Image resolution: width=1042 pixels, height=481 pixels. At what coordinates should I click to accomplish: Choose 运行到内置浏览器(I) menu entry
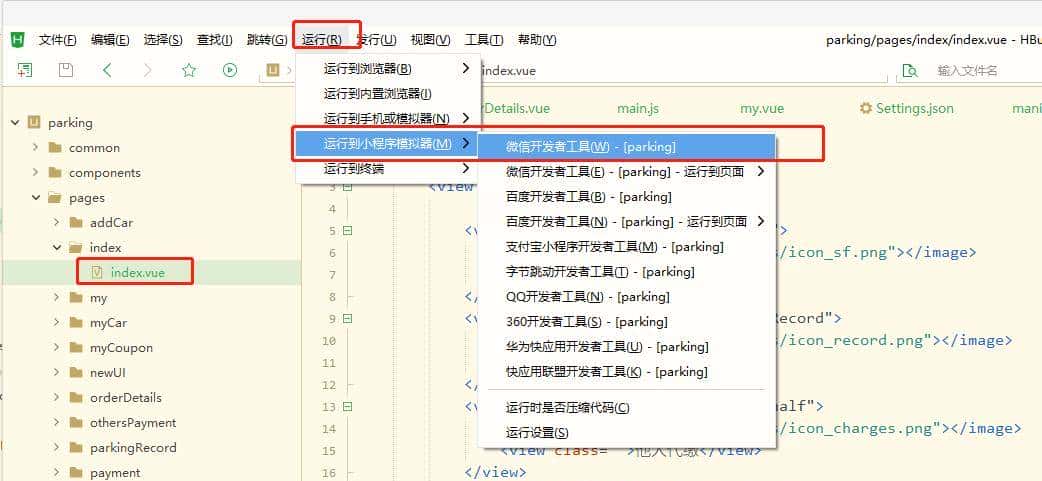tap(388, 94)
